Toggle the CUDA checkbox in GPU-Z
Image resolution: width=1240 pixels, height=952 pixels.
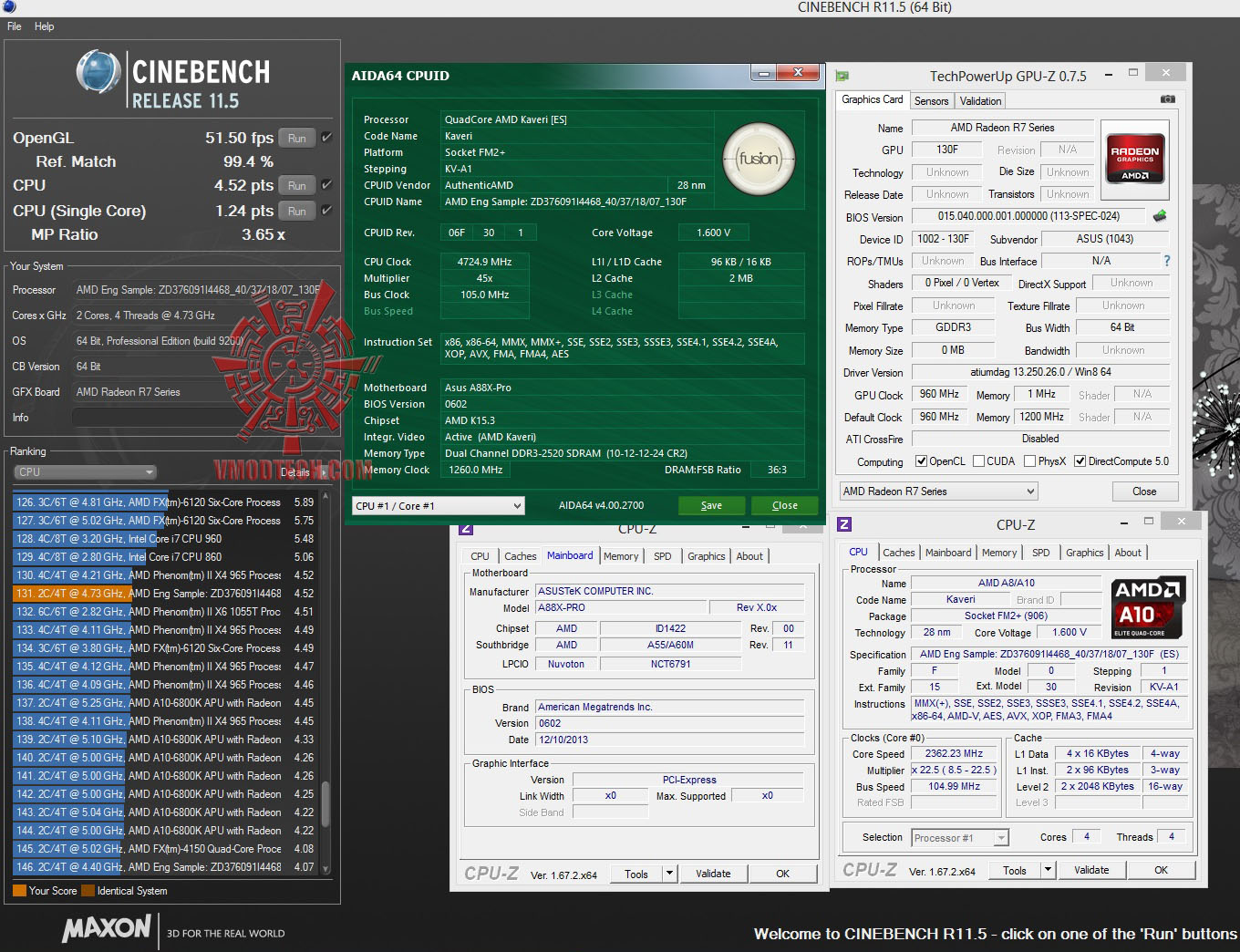coord(978,461)
